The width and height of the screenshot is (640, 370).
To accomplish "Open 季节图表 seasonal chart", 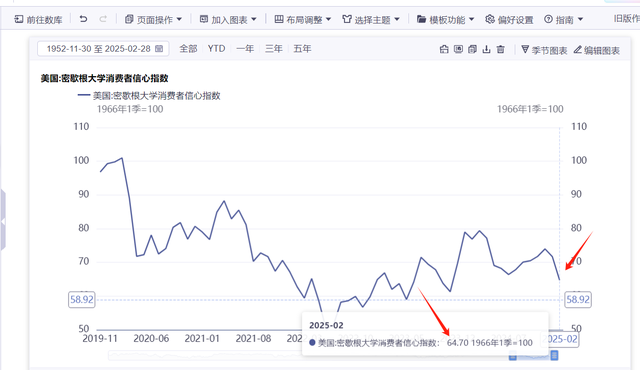I will pos(544,50).
